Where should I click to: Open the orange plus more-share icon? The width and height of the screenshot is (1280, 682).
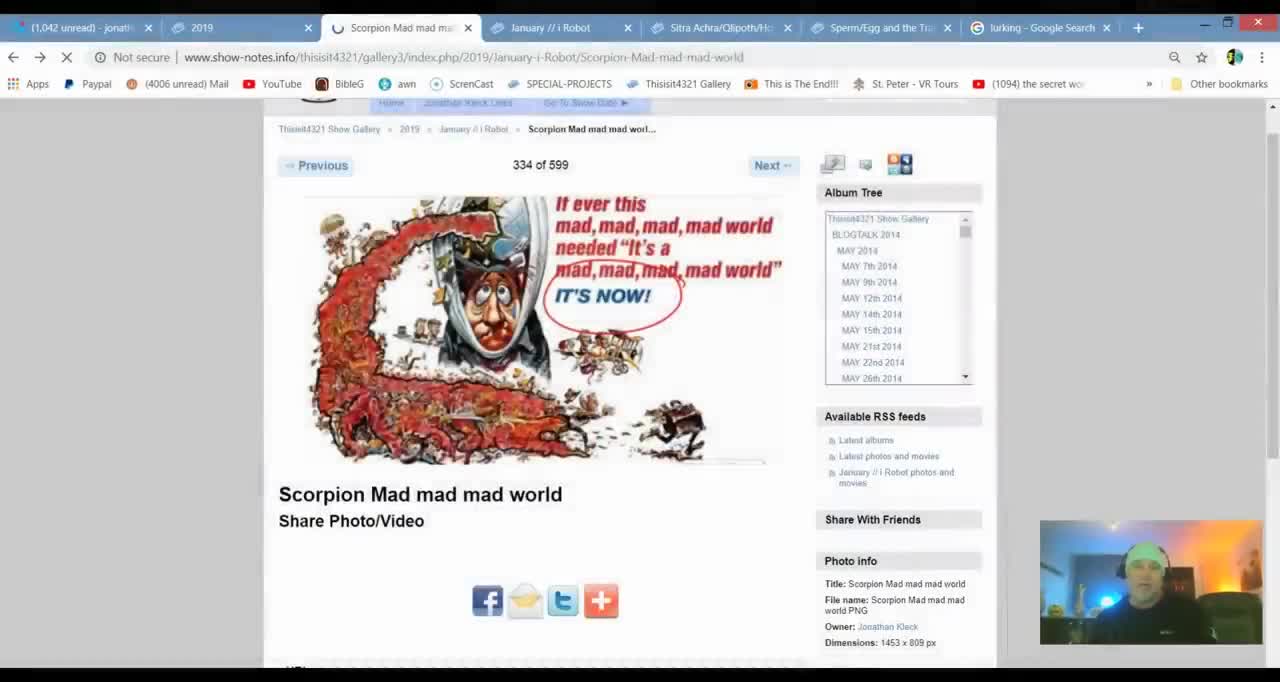point(601,601)
